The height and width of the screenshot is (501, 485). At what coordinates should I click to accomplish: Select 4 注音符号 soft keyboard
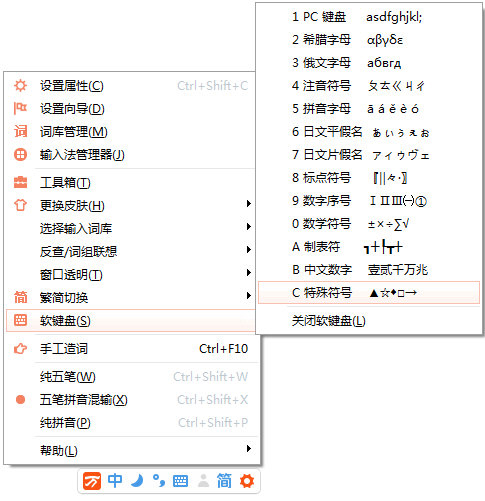pos(369,86)
